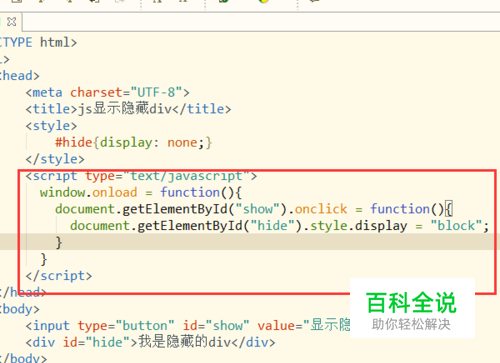Click the style.display = "block"; line
Image resolution: width=500 pixels, height=363 pixels.
(x=279, y=226)
